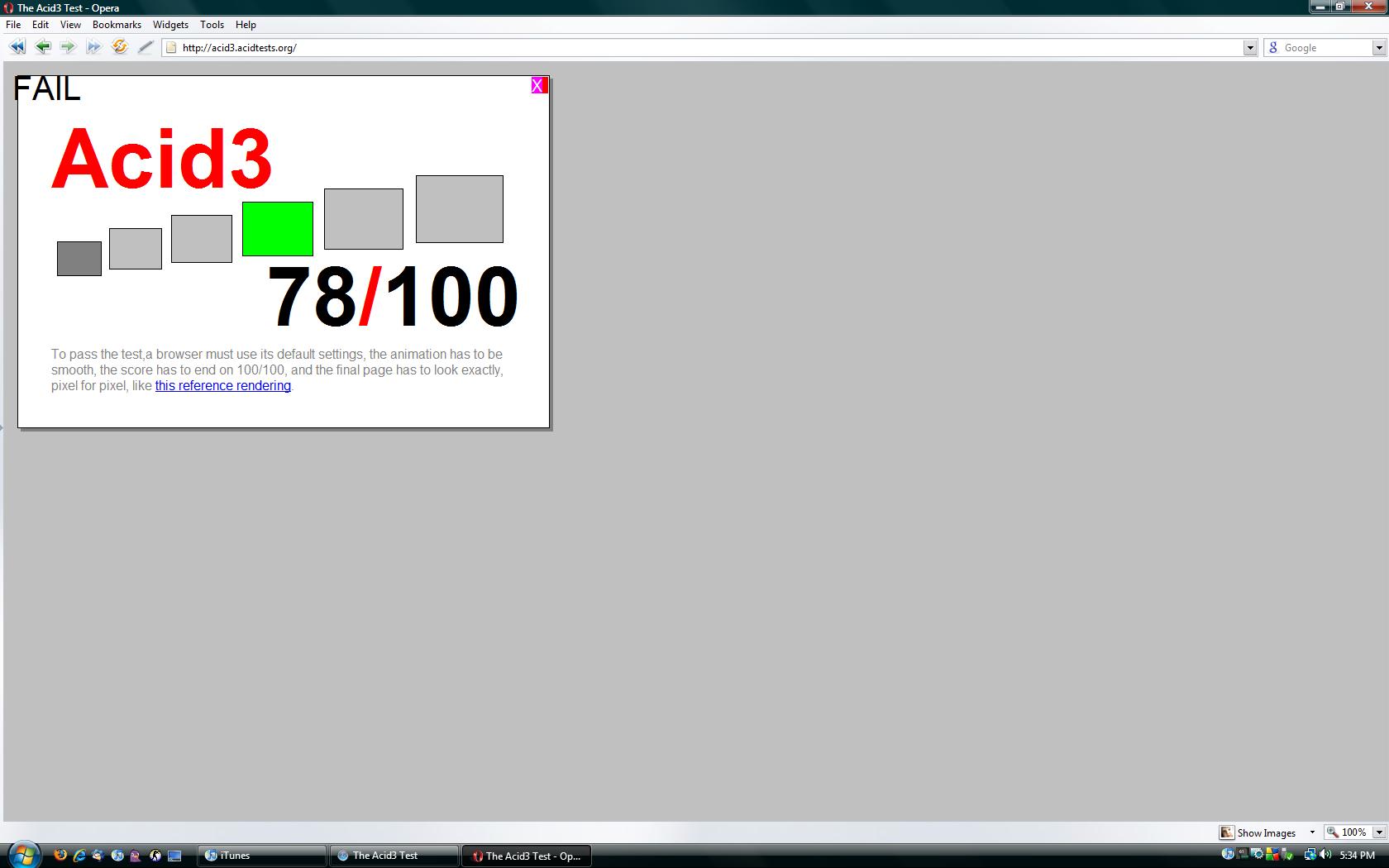The height and width of the screenshot is (868, 1389).
Task: Click the magenta X close box on page
Action: coord(539,85)
